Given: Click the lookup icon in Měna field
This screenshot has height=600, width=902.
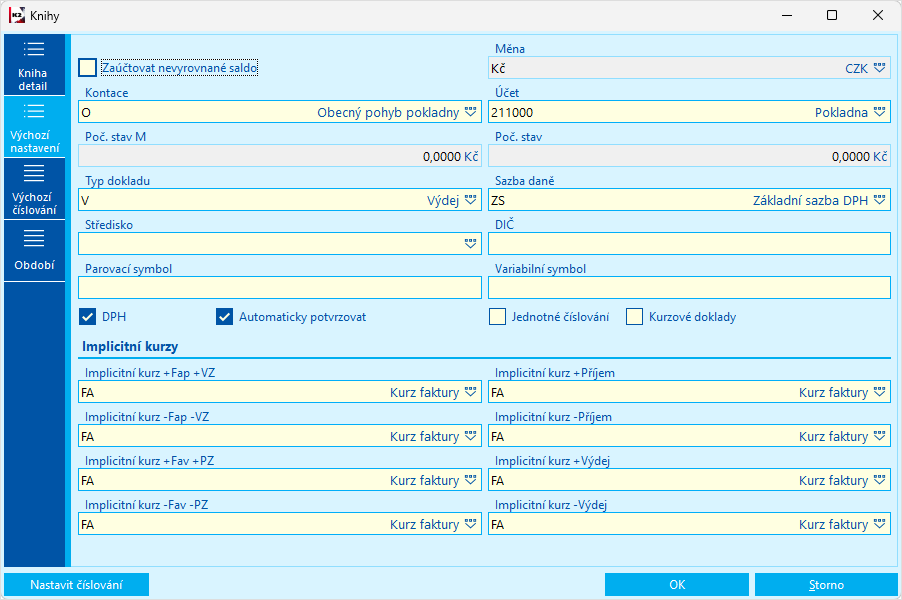Looking at the screenshot, I should [879, 68].
